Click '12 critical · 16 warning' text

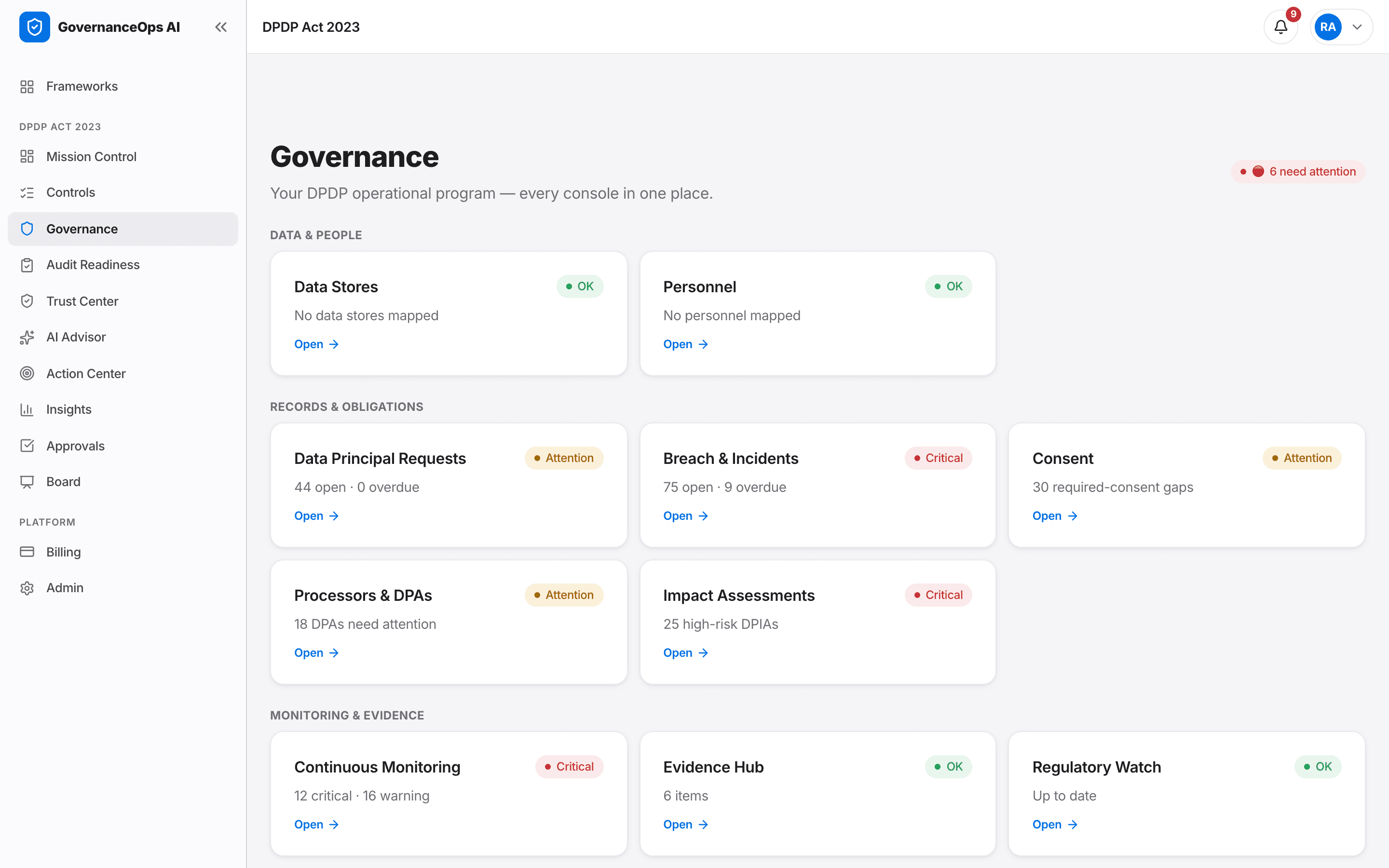(362, 796)
